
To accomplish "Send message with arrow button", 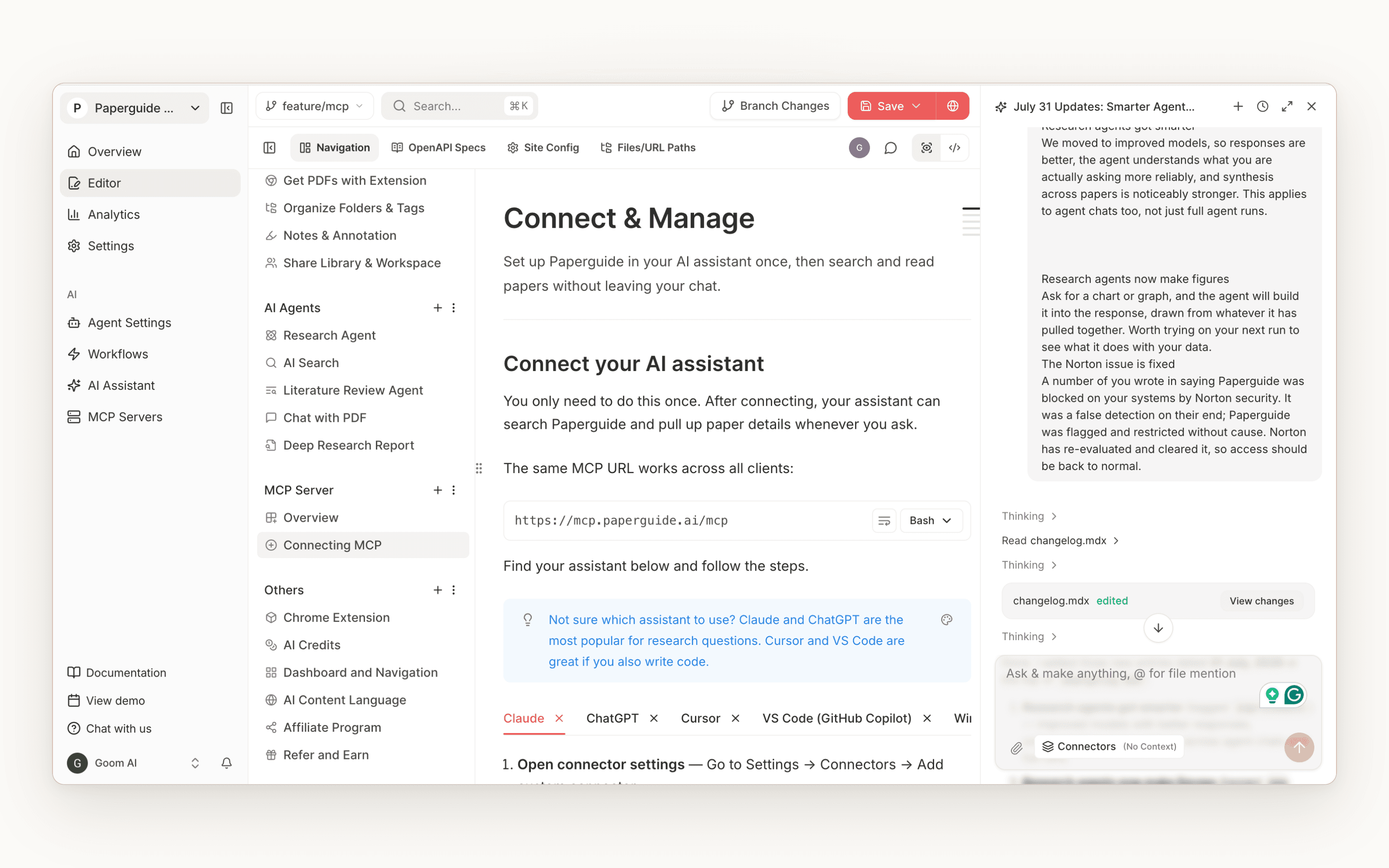I will 1299,747.
